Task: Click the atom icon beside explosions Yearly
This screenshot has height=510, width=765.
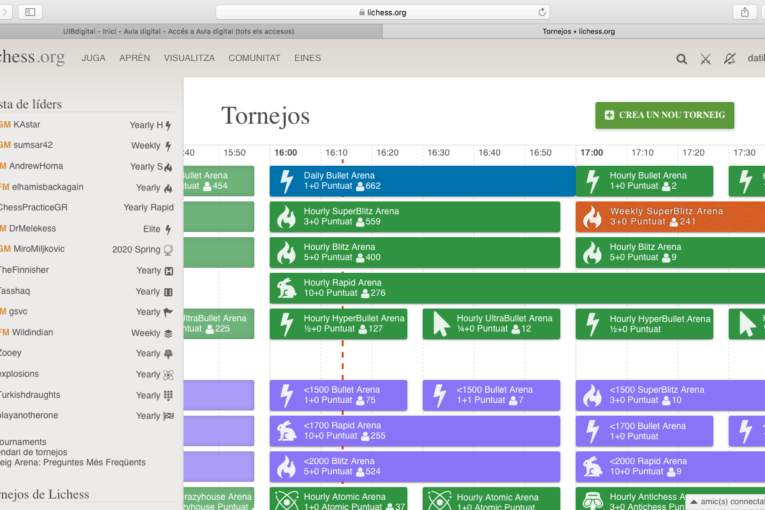Action: (168, 375)
